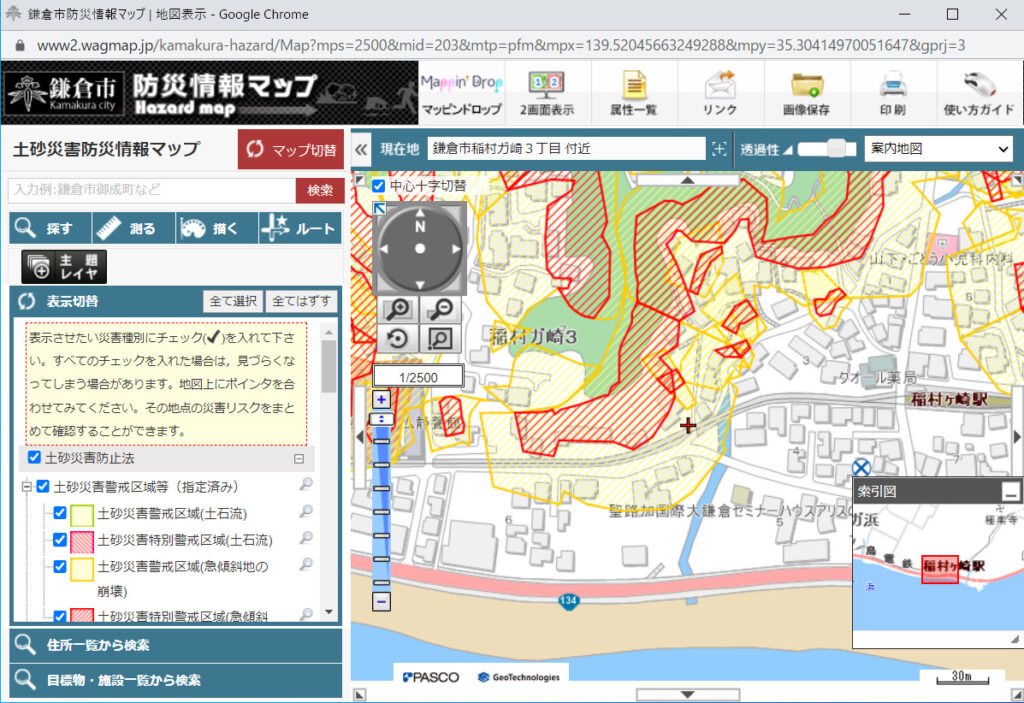Close the index map with X icon
The height and width of the screenshot is (703, 1024).
(861, 468)
